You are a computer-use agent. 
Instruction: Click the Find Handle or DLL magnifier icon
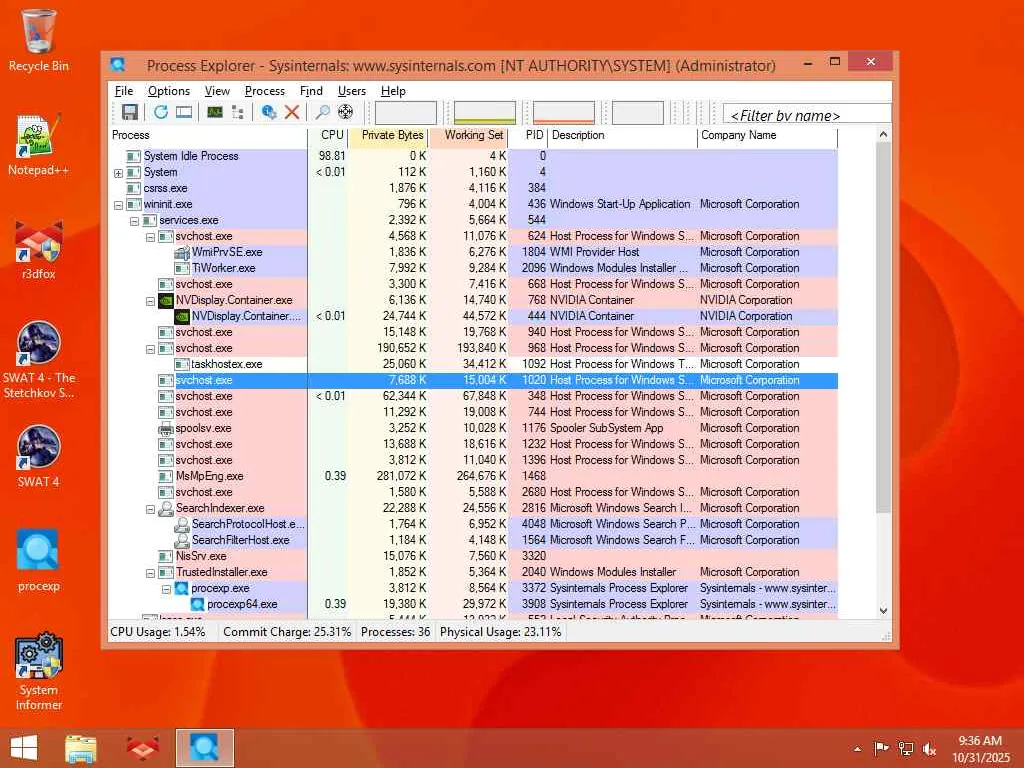click(x=323, y=112)
